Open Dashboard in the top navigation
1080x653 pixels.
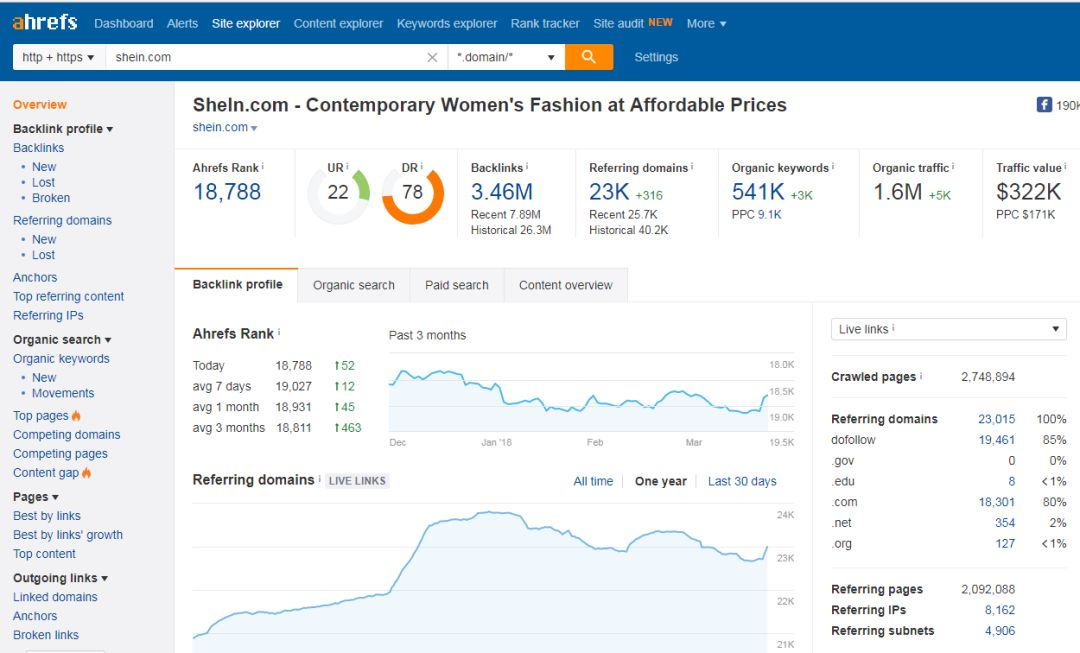tap(124, 23)
